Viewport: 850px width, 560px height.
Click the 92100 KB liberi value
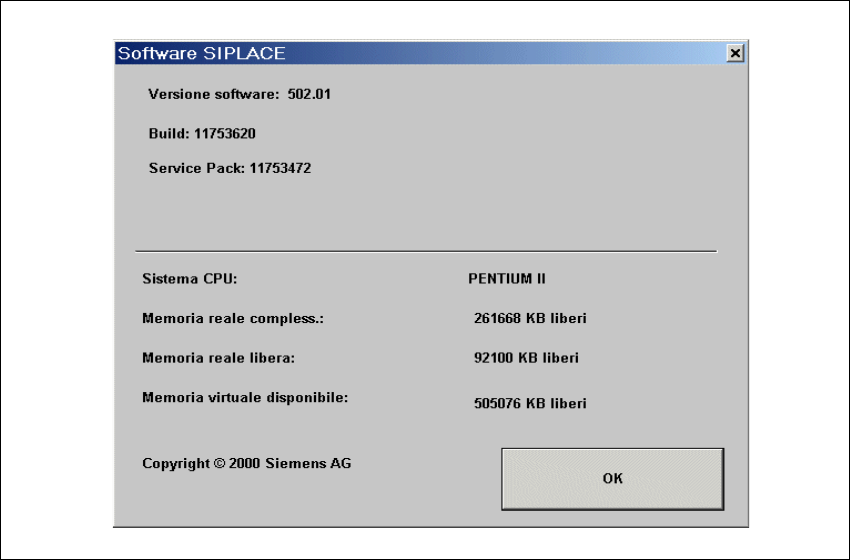(526, 358)
